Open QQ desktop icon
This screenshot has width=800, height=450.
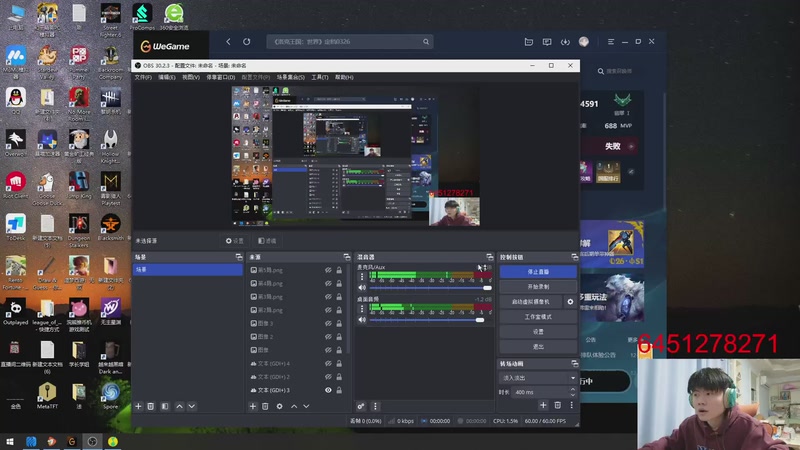coord(16,100)
